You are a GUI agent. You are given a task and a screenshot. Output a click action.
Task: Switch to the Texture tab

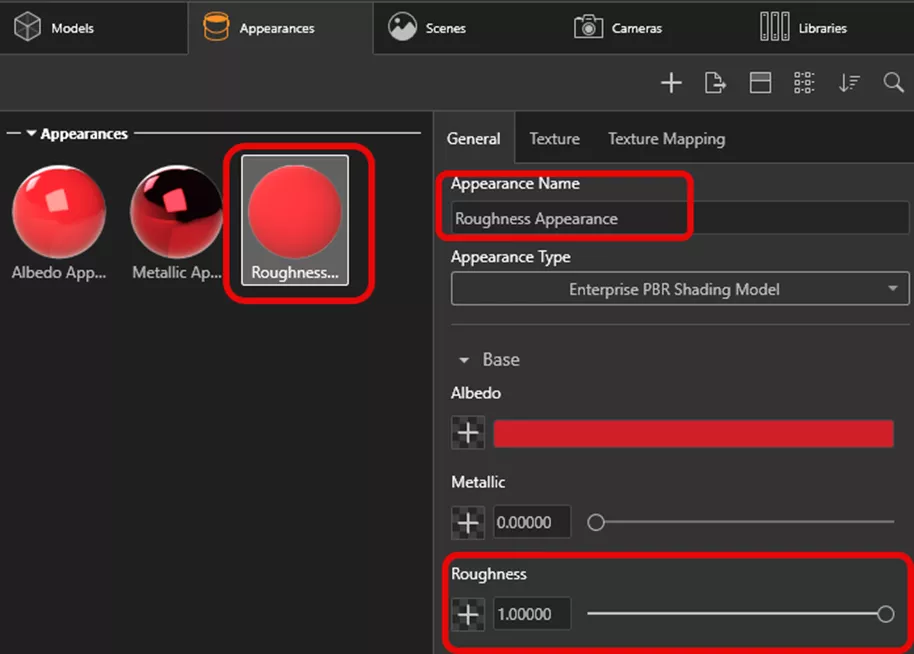554,139
